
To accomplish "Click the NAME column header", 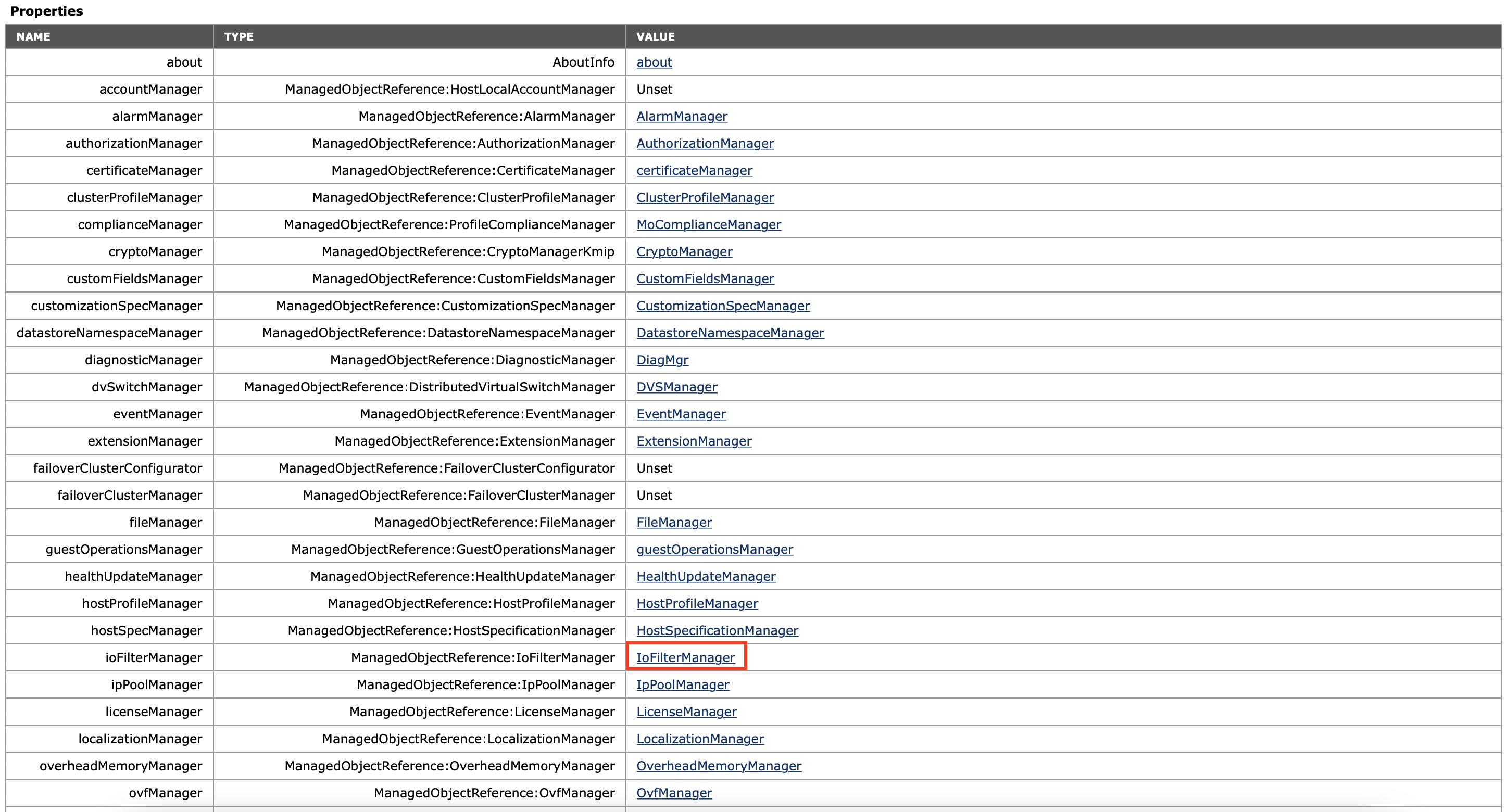I will (33, 36).
